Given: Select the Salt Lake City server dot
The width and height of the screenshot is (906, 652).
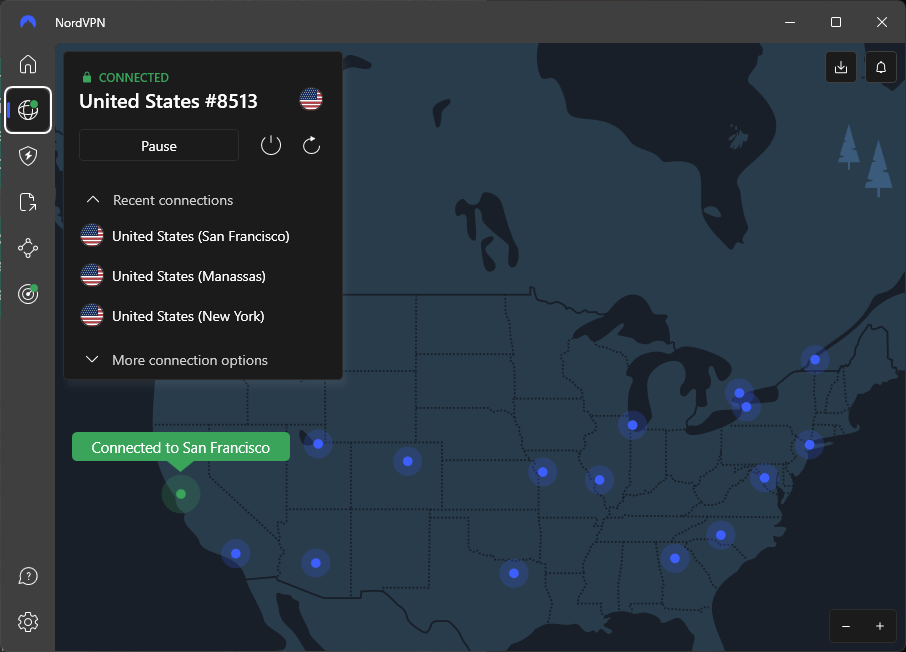Looking at the screenshot, I should click(318, 443).
